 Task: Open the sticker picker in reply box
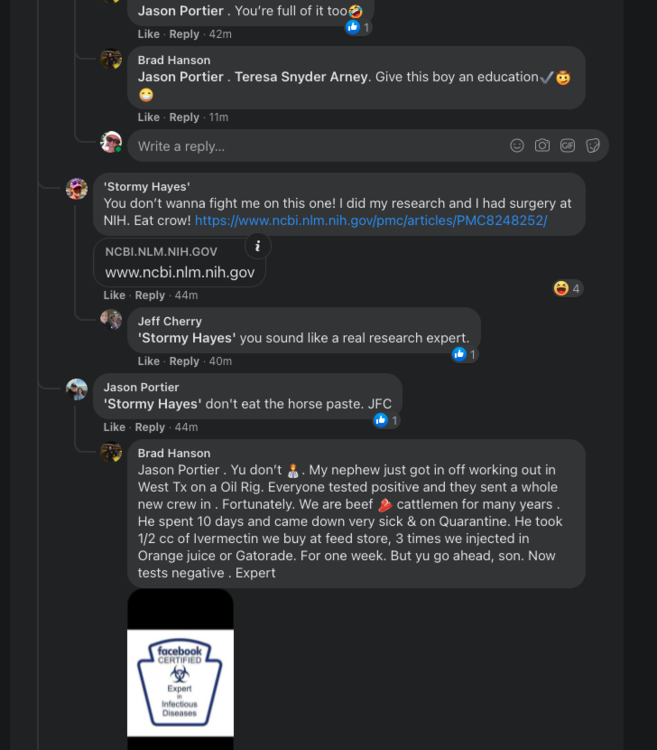tap(593, 146)
